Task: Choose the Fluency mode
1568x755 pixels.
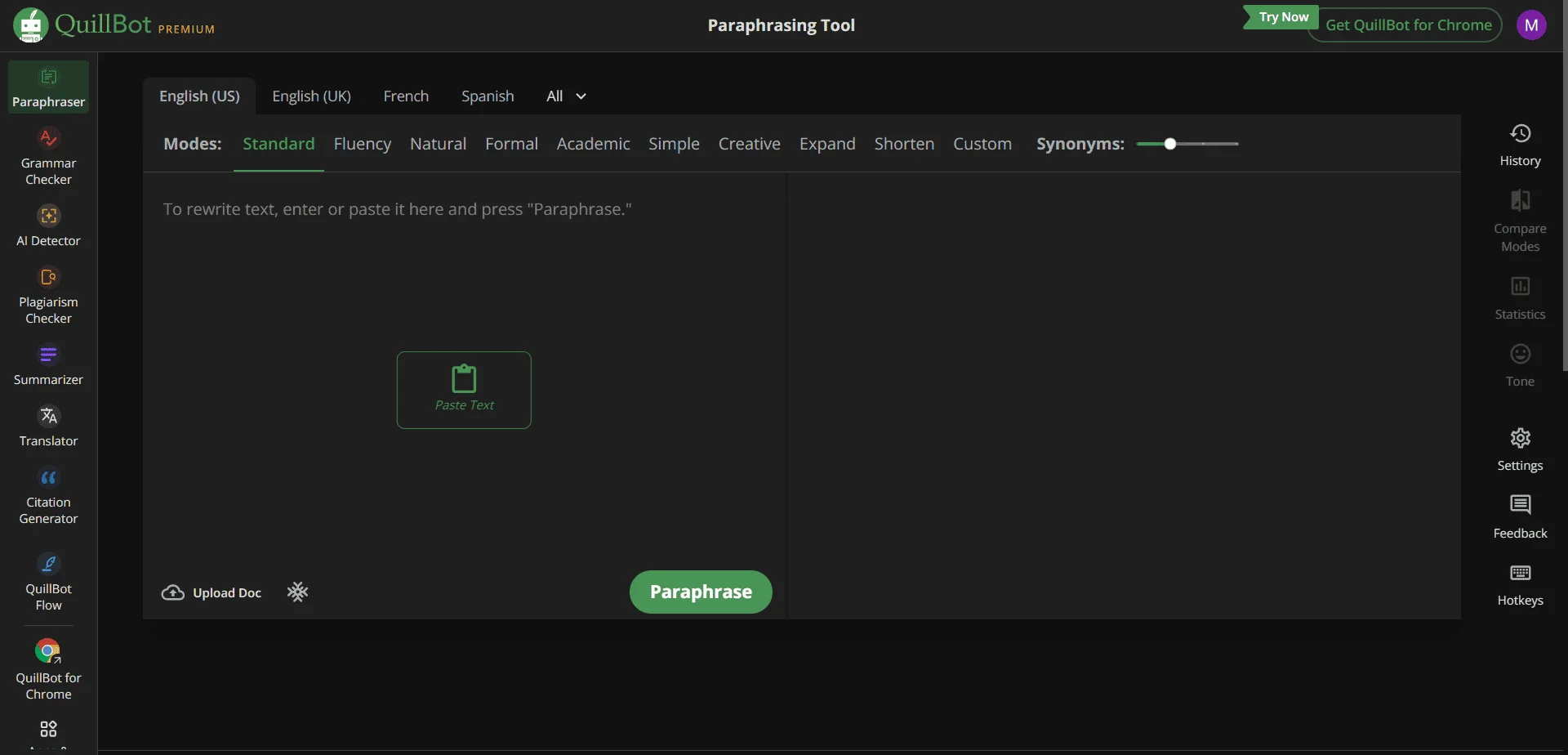Action: pos(363,144)
